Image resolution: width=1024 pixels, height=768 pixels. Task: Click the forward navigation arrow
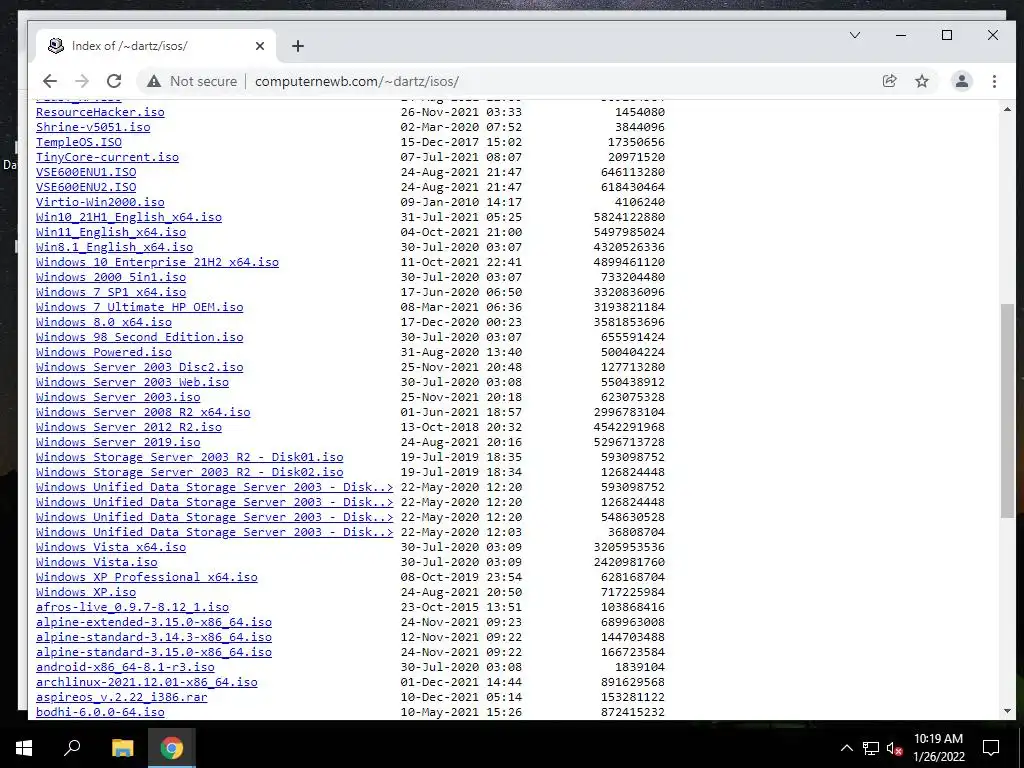pyautogui.click(x=82, y=81)
